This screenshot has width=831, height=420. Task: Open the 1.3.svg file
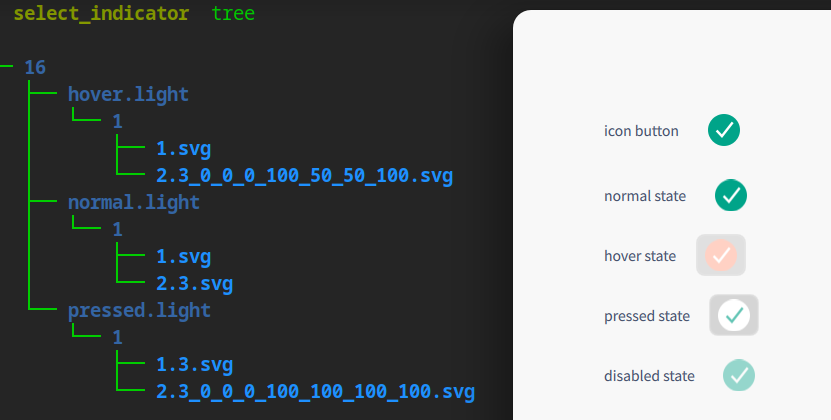coord(194,364)
